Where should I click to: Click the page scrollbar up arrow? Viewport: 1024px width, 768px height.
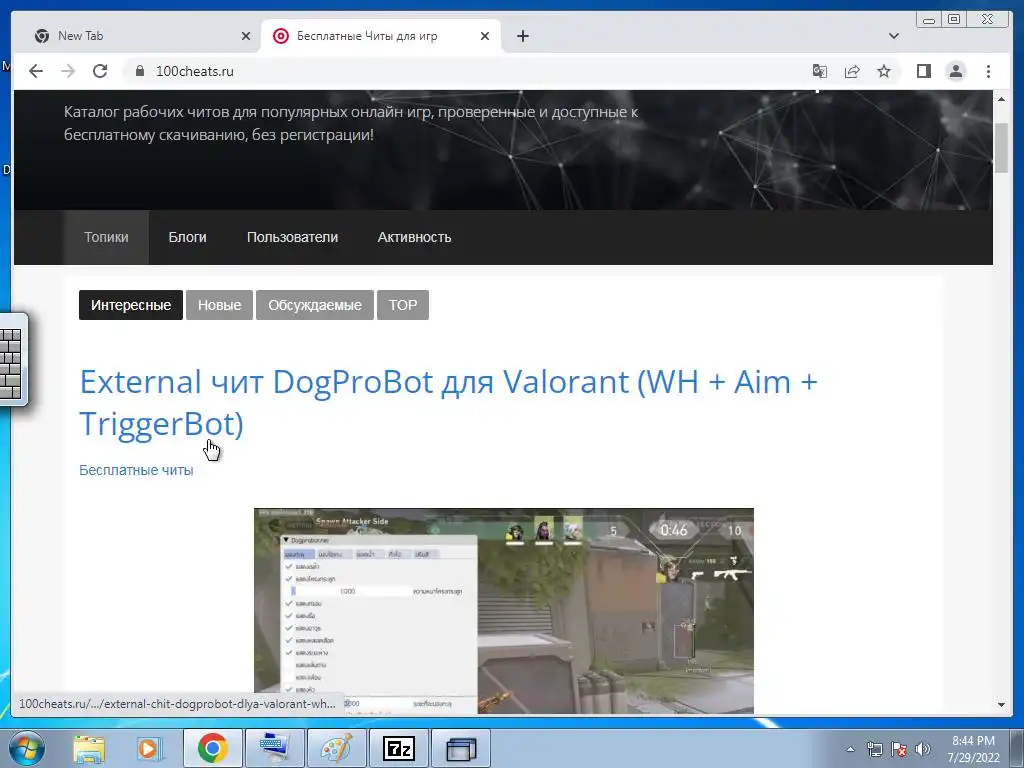point(1001,99)
